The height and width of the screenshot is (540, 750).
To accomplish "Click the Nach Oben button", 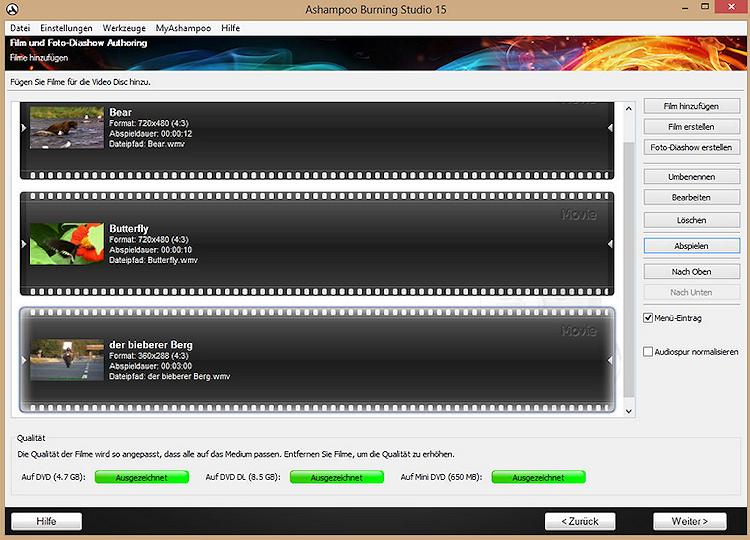I will (x=691, y=272).
